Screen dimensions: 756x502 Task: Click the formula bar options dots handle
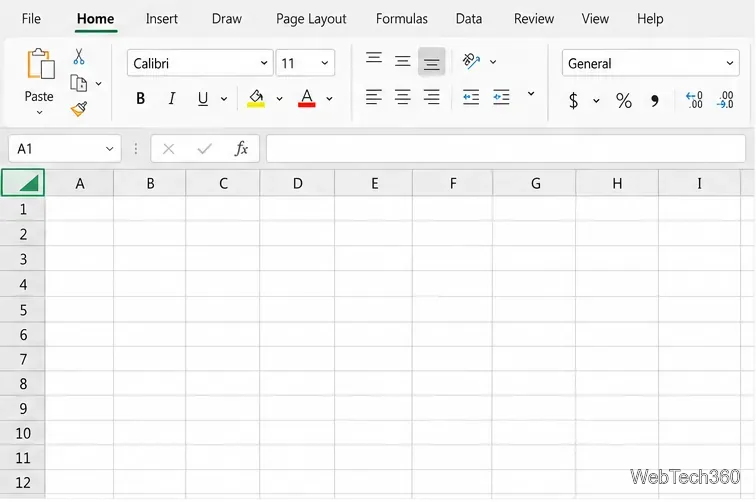(x=136, y=149)
